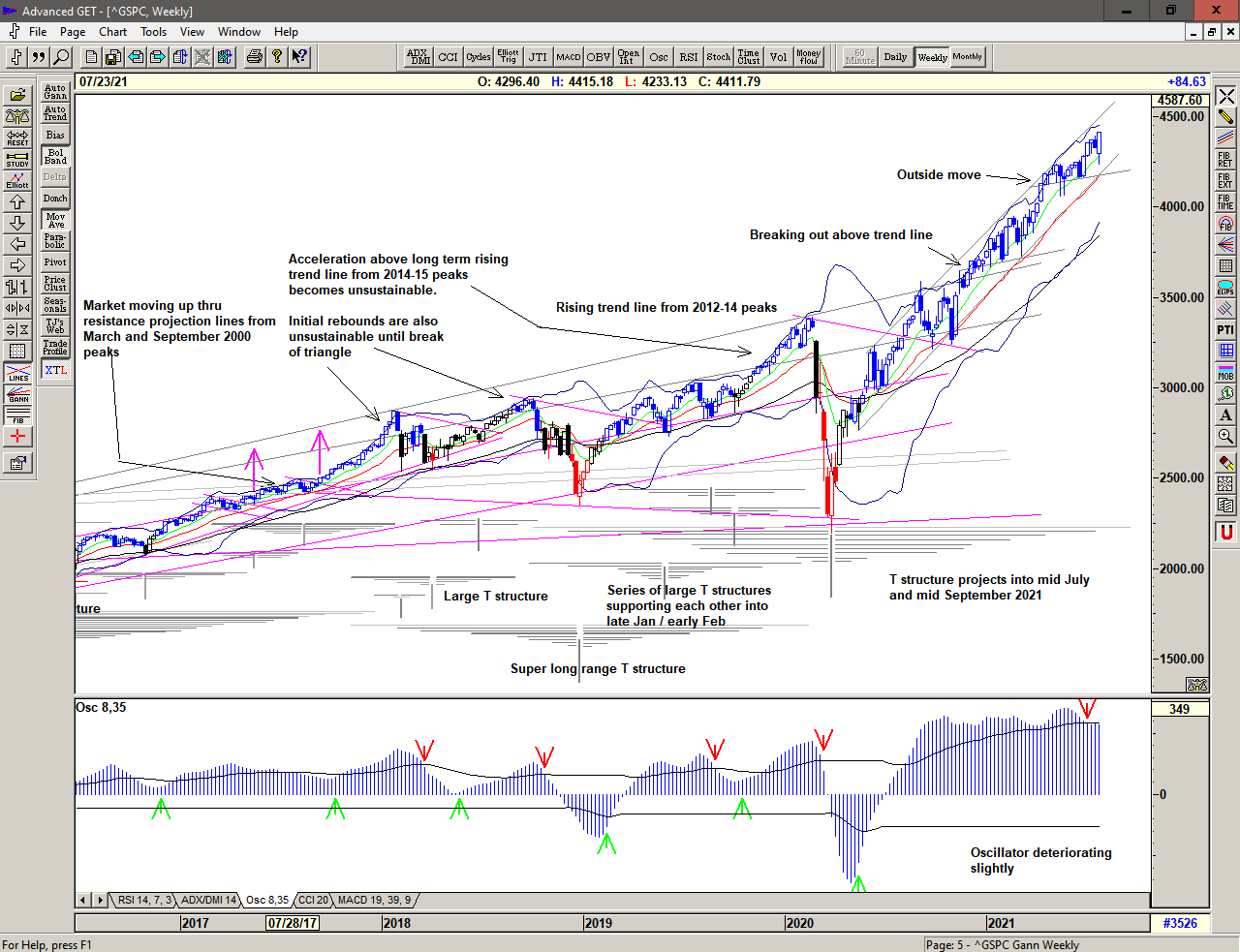The image size is (1240, 952).
Task: Switch to the RSI 14, 7, 3 tab
Action: 144,900
